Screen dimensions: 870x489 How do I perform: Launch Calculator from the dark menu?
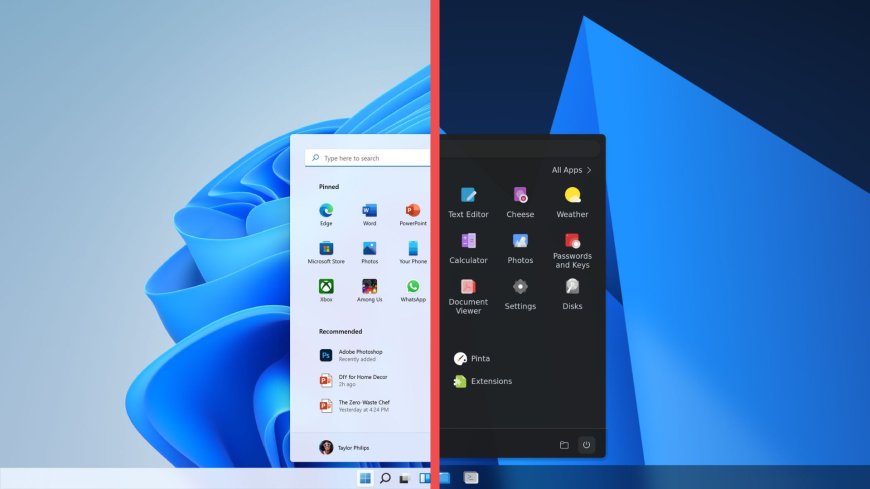tap(468, 249)
